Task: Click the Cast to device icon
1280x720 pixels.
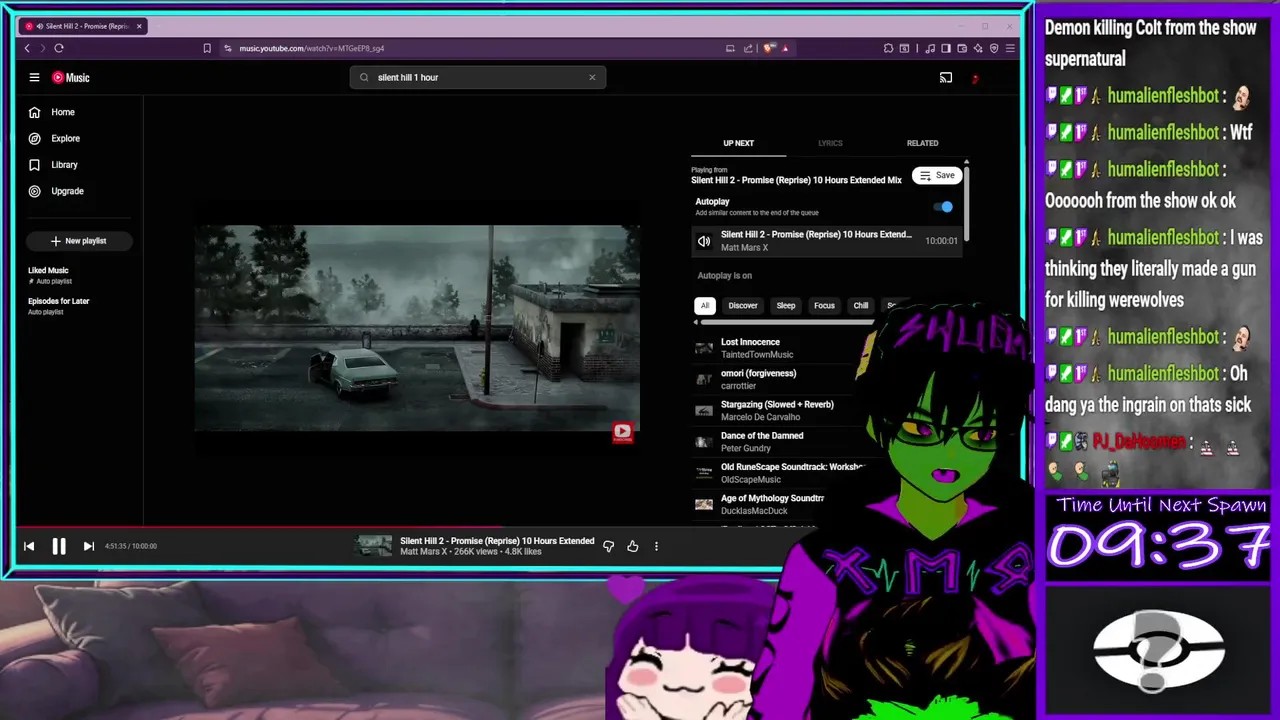Action: click(946, 77)
